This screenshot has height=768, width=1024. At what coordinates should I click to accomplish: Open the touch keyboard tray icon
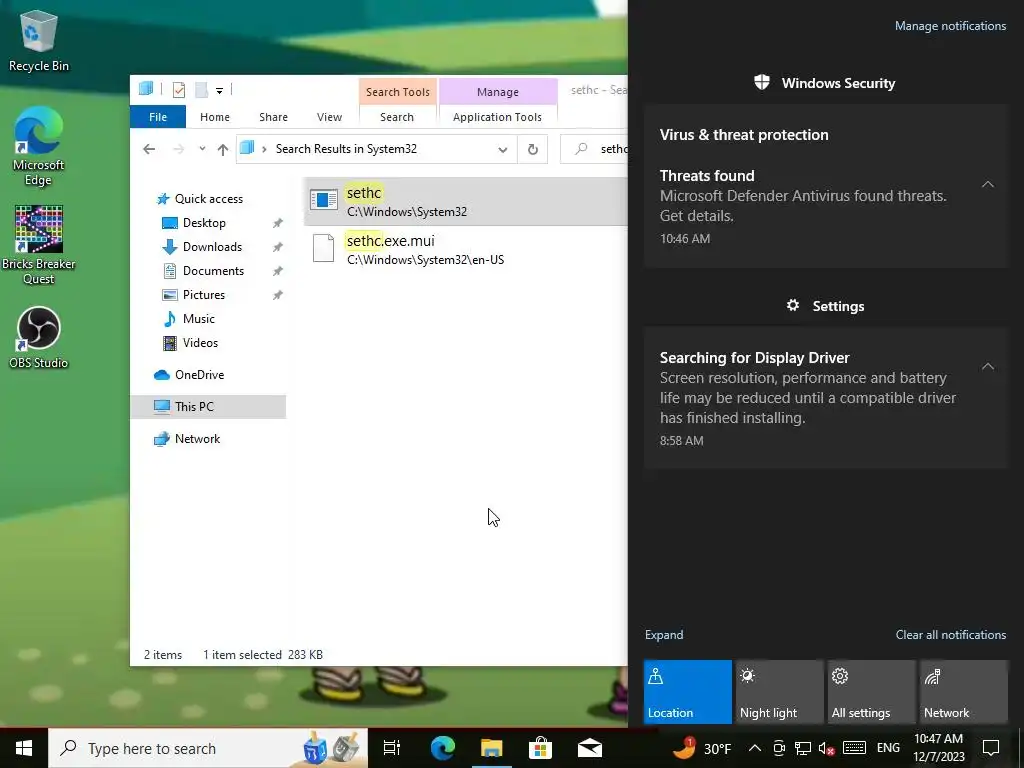(854, 748)
